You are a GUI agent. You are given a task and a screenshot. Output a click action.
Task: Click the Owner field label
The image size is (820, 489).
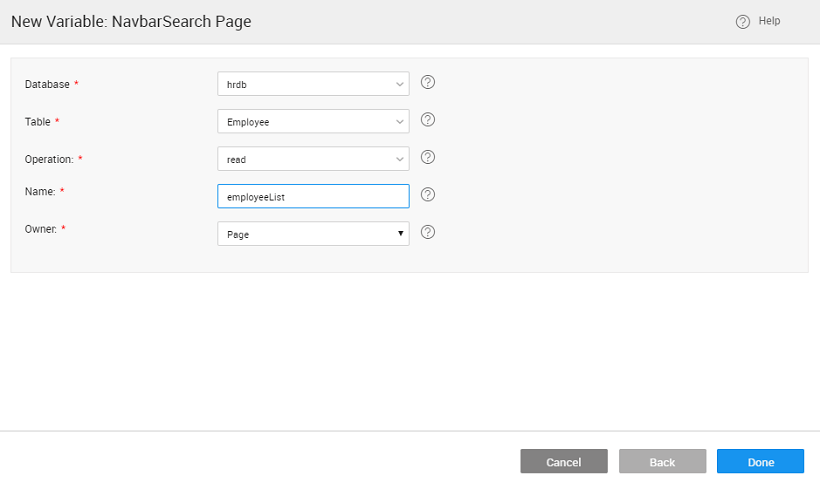pos(41,229)
